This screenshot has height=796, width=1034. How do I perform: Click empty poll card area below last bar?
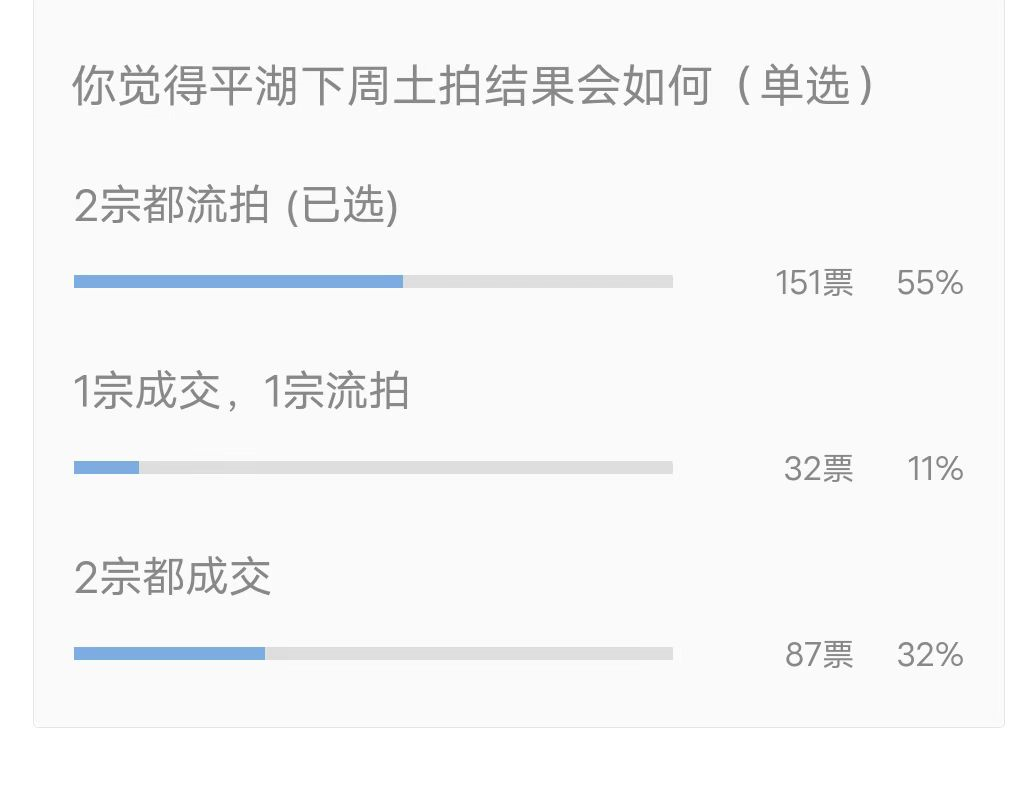[518, 696]
